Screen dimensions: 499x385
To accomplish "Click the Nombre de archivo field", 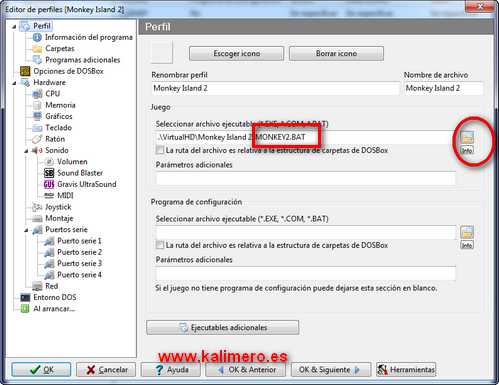I will pyautogui.click(x=444, y=88).
